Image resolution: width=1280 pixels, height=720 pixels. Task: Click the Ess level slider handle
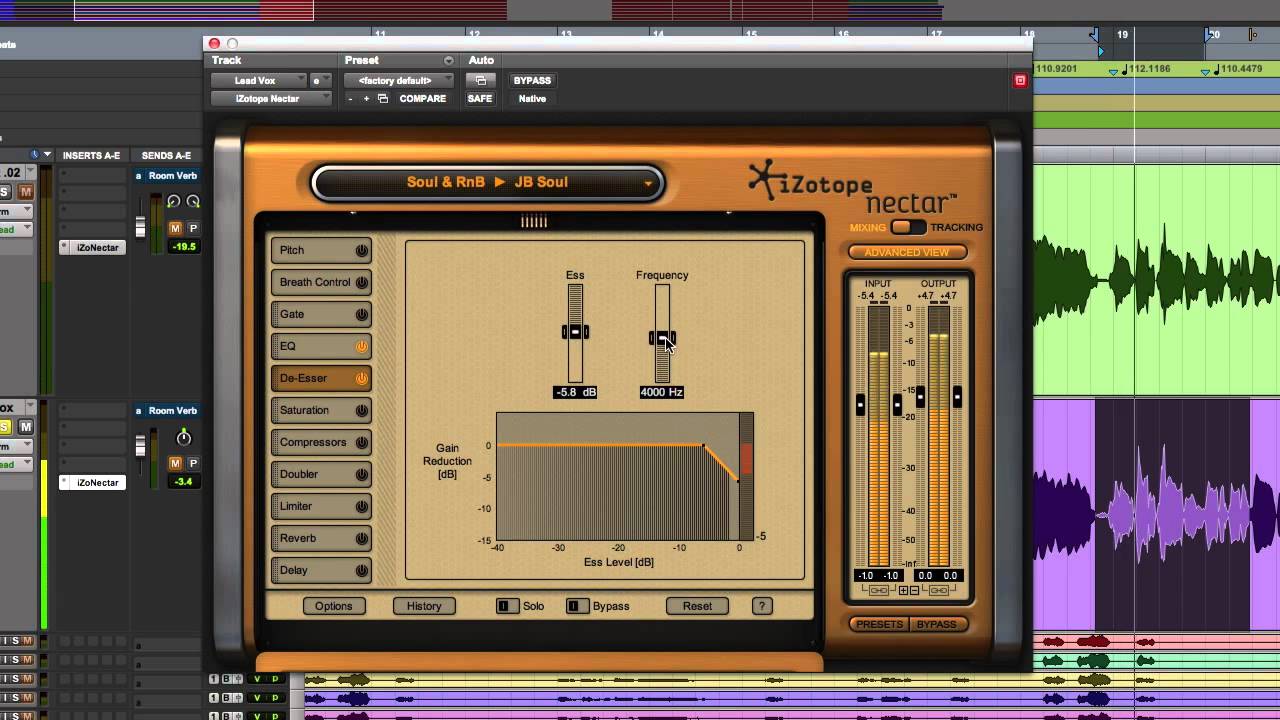[575, 332]
